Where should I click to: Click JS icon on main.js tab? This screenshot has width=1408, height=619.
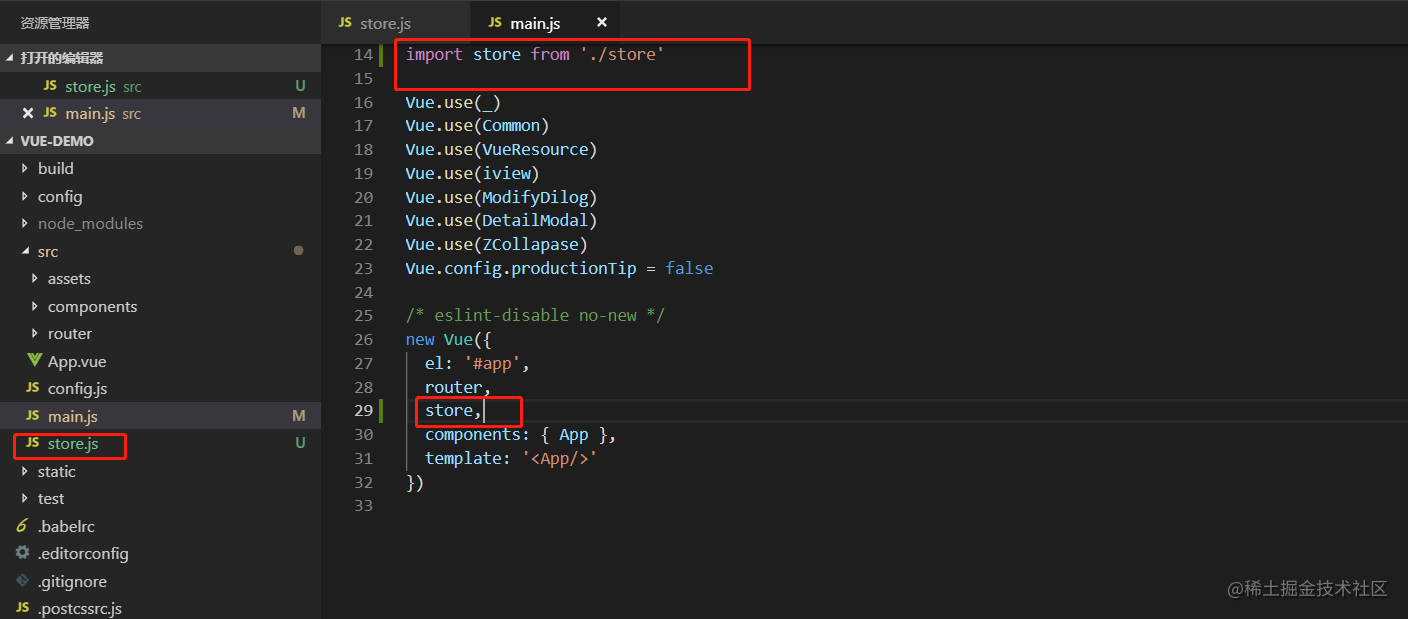coord(495,22)
